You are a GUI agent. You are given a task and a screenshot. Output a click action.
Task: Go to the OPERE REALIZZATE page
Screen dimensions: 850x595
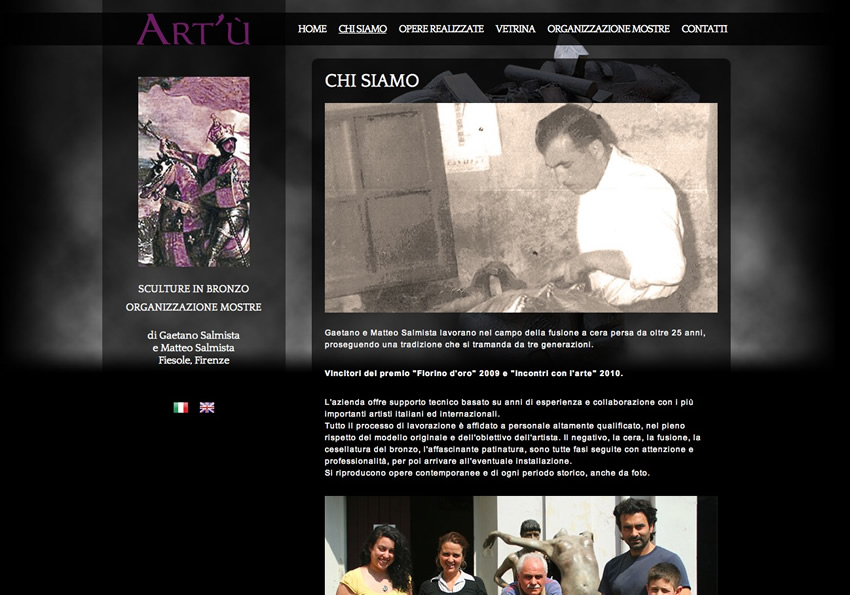[x=441, y=29]
